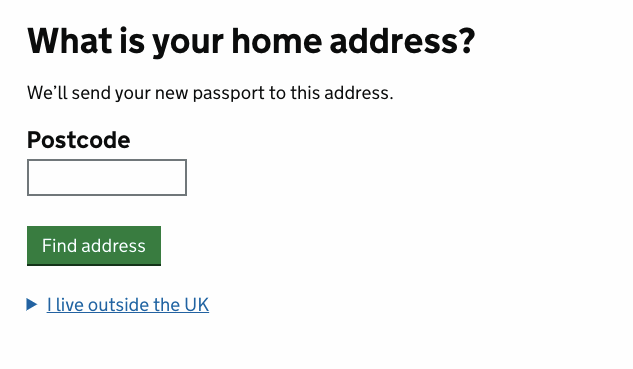Screen dimensions: 633x369
Task: Click the 'We'll send your new passport' hint text
Action: click(210, 93)
